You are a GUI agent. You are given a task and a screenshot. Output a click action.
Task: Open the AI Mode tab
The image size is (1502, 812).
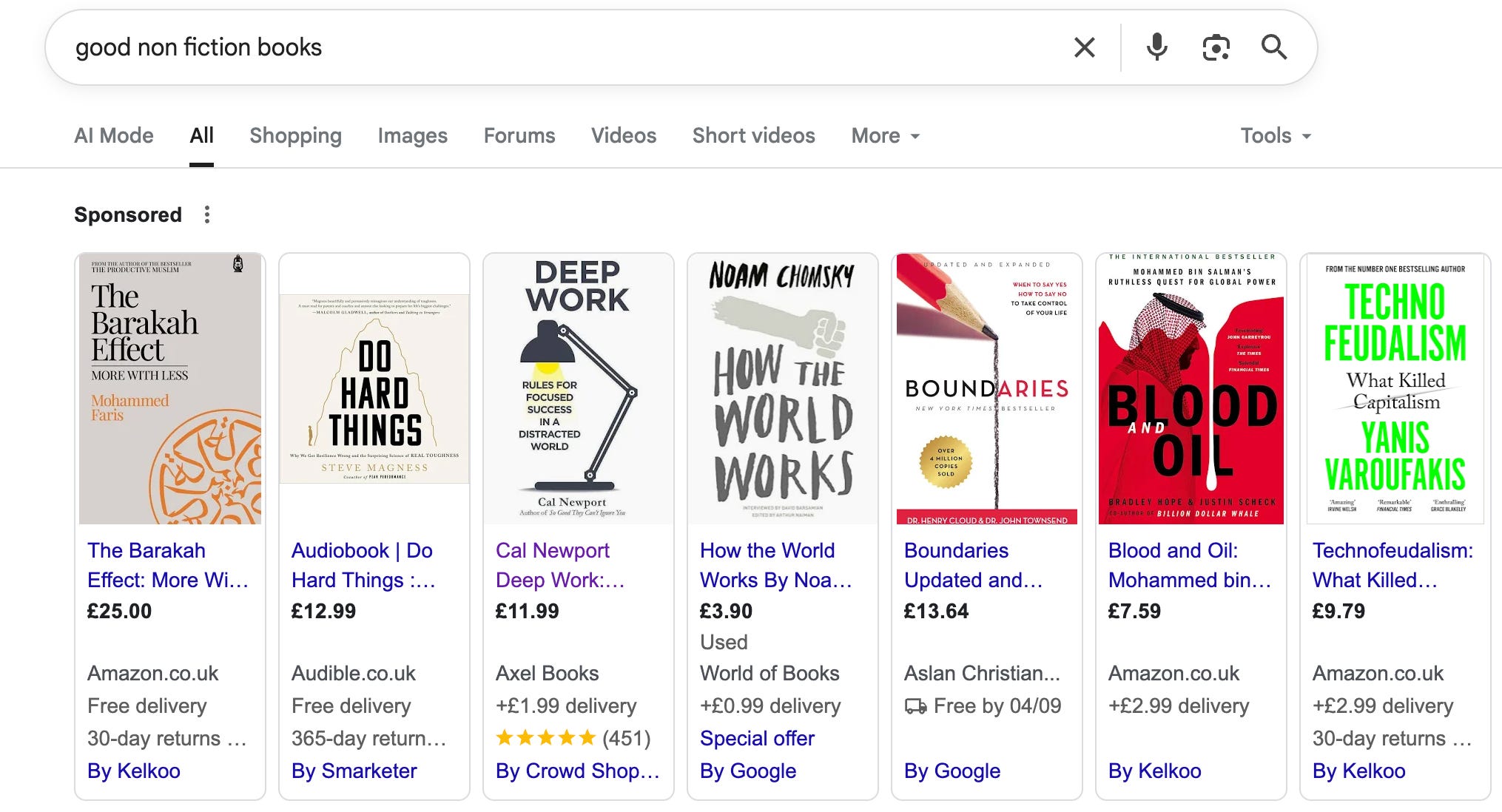tap(114, 135)
